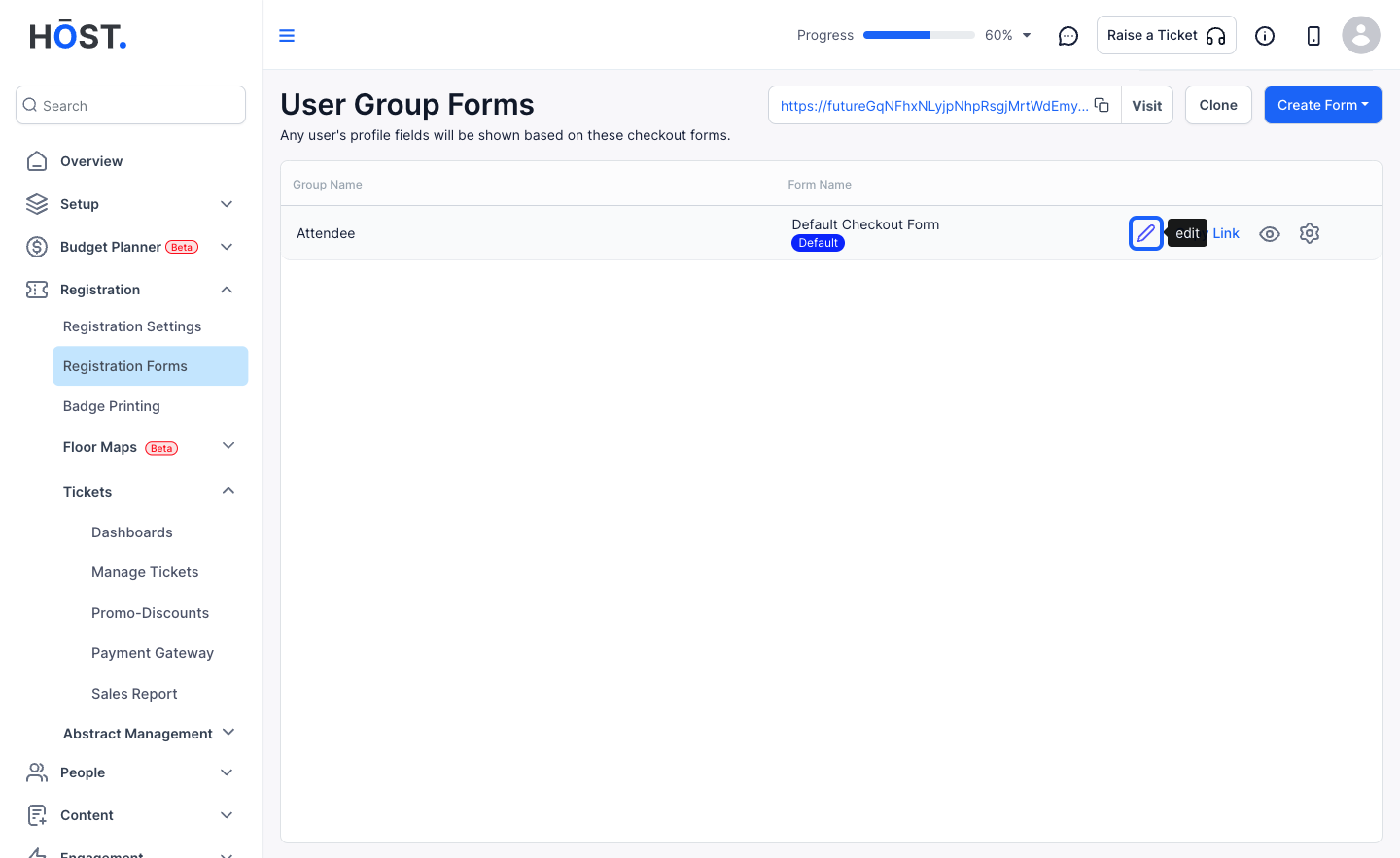
Task: Select Registration Forms in sidebar
Action: 151,366
